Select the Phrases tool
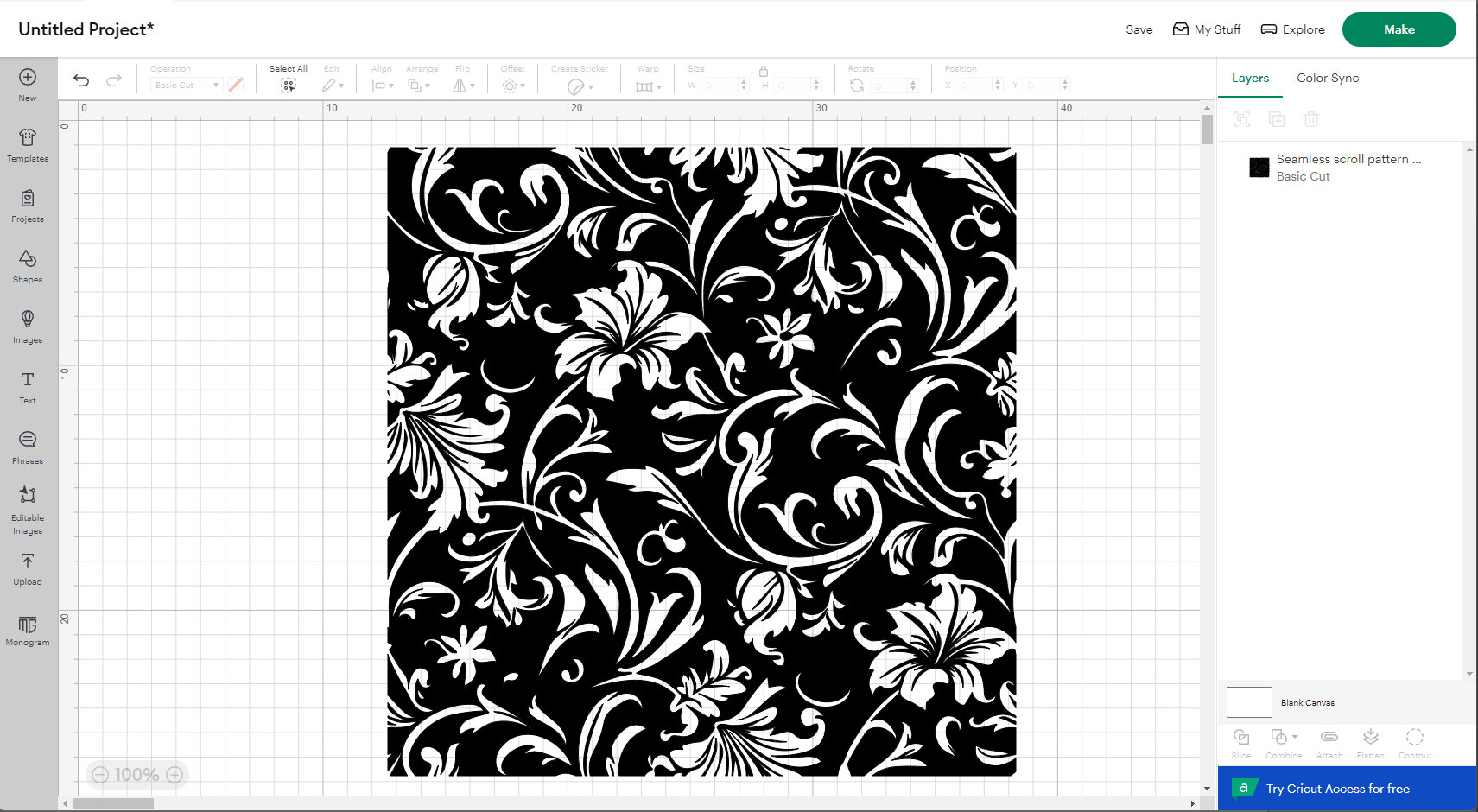This screenshot has width=1478, height=812. tap(28, 447)
